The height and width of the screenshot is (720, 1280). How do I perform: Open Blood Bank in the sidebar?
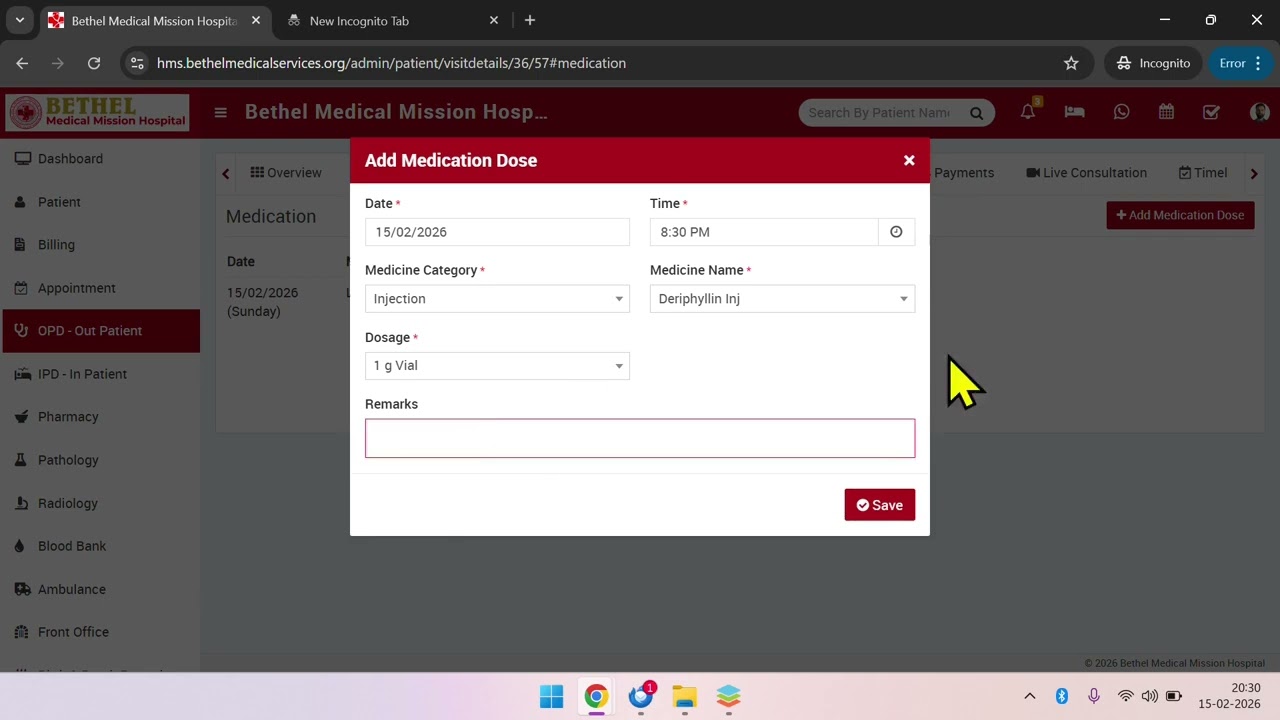pyautogui.click(x=100, y=546)
